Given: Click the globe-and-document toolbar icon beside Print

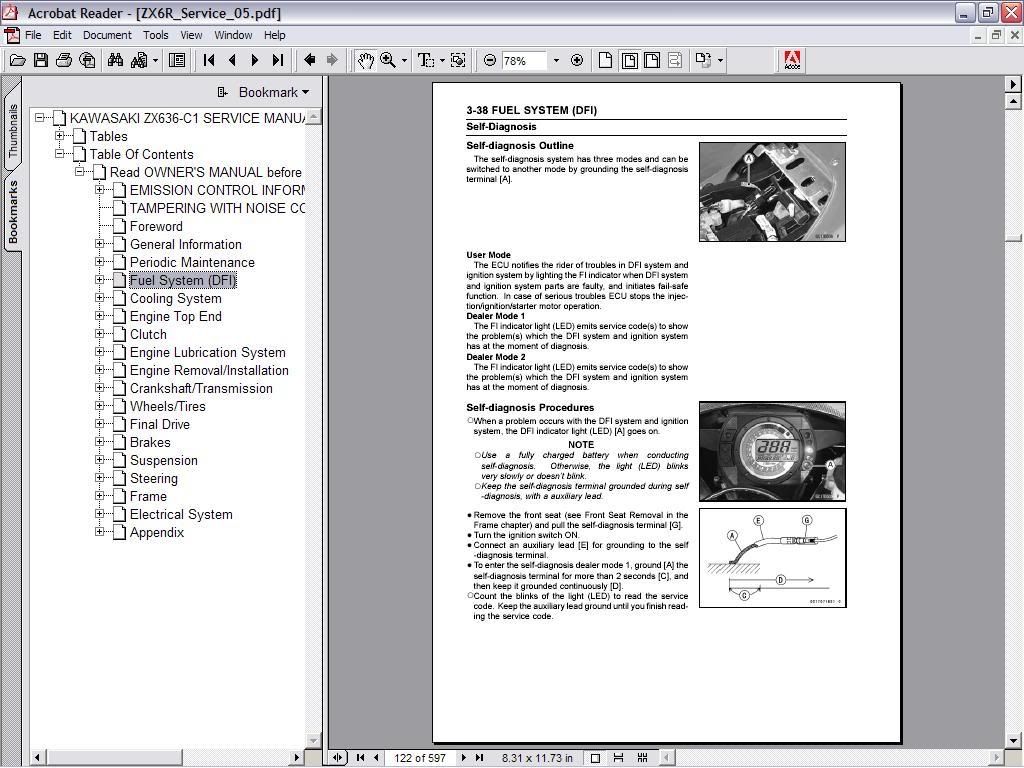Looking at the screenshot, I should 87,61.
